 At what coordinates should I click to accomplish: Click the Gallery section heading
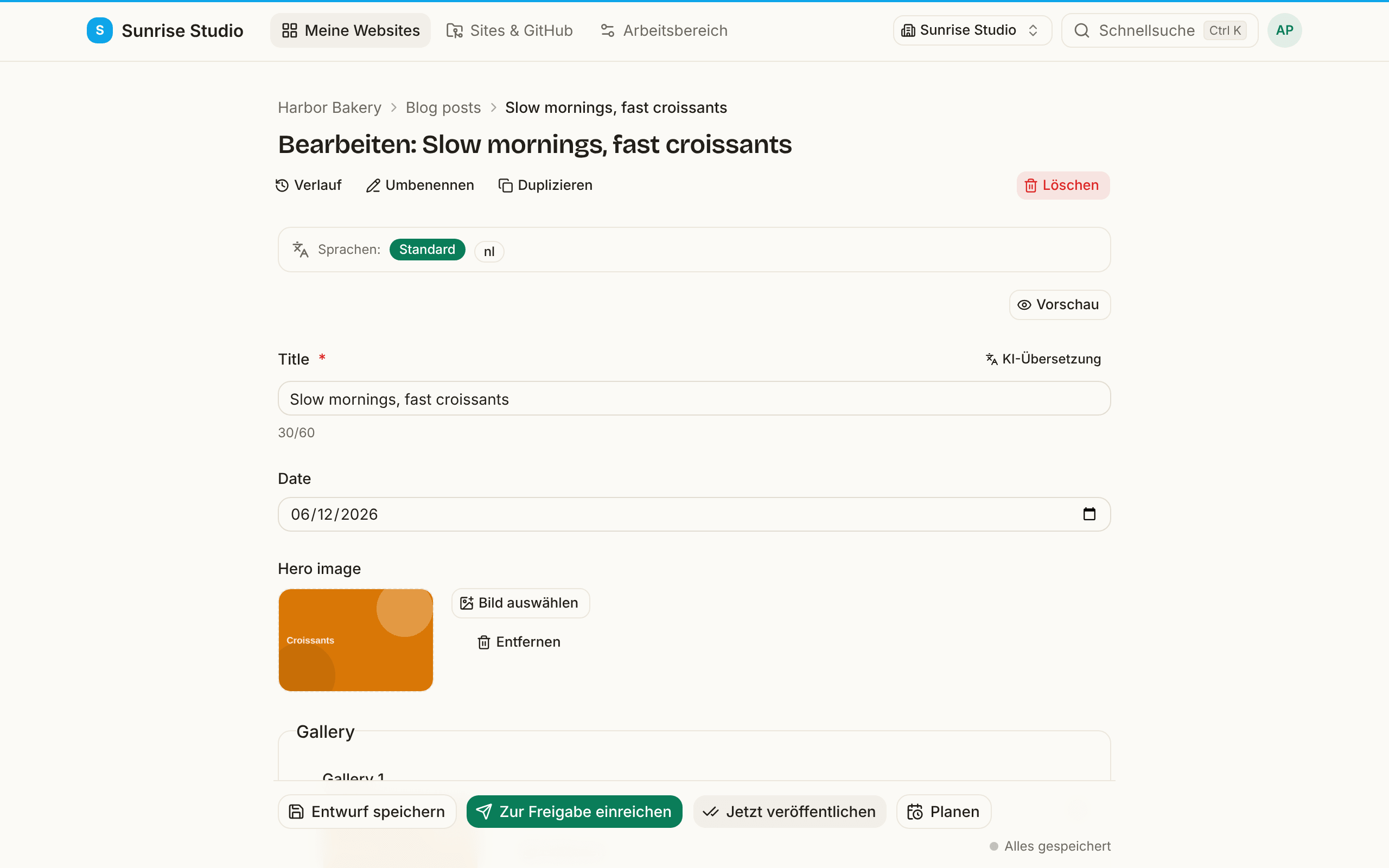326,731
